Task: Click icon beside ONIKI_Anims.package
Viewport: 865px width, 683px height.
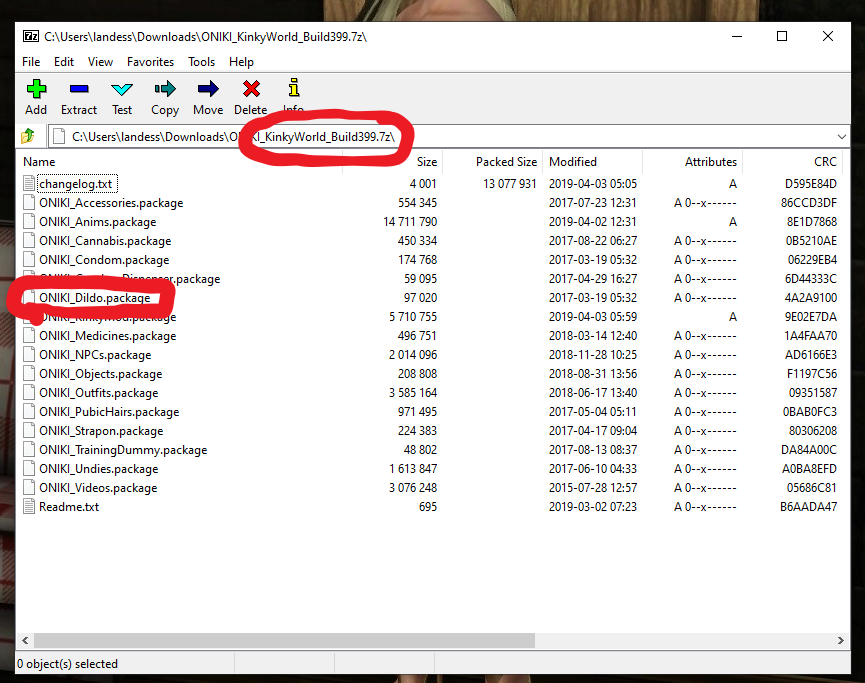Action: coord(29,221)
